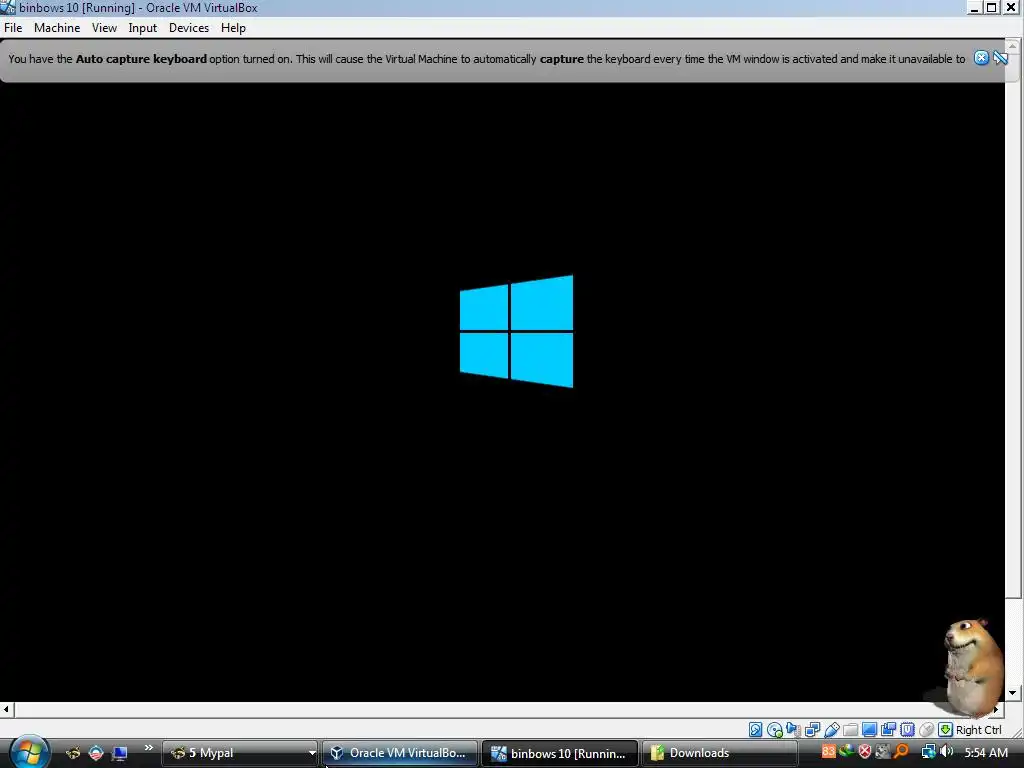
Task: Click the shared folders status icon
Action: pyautogui.click(x=850, y=729)
